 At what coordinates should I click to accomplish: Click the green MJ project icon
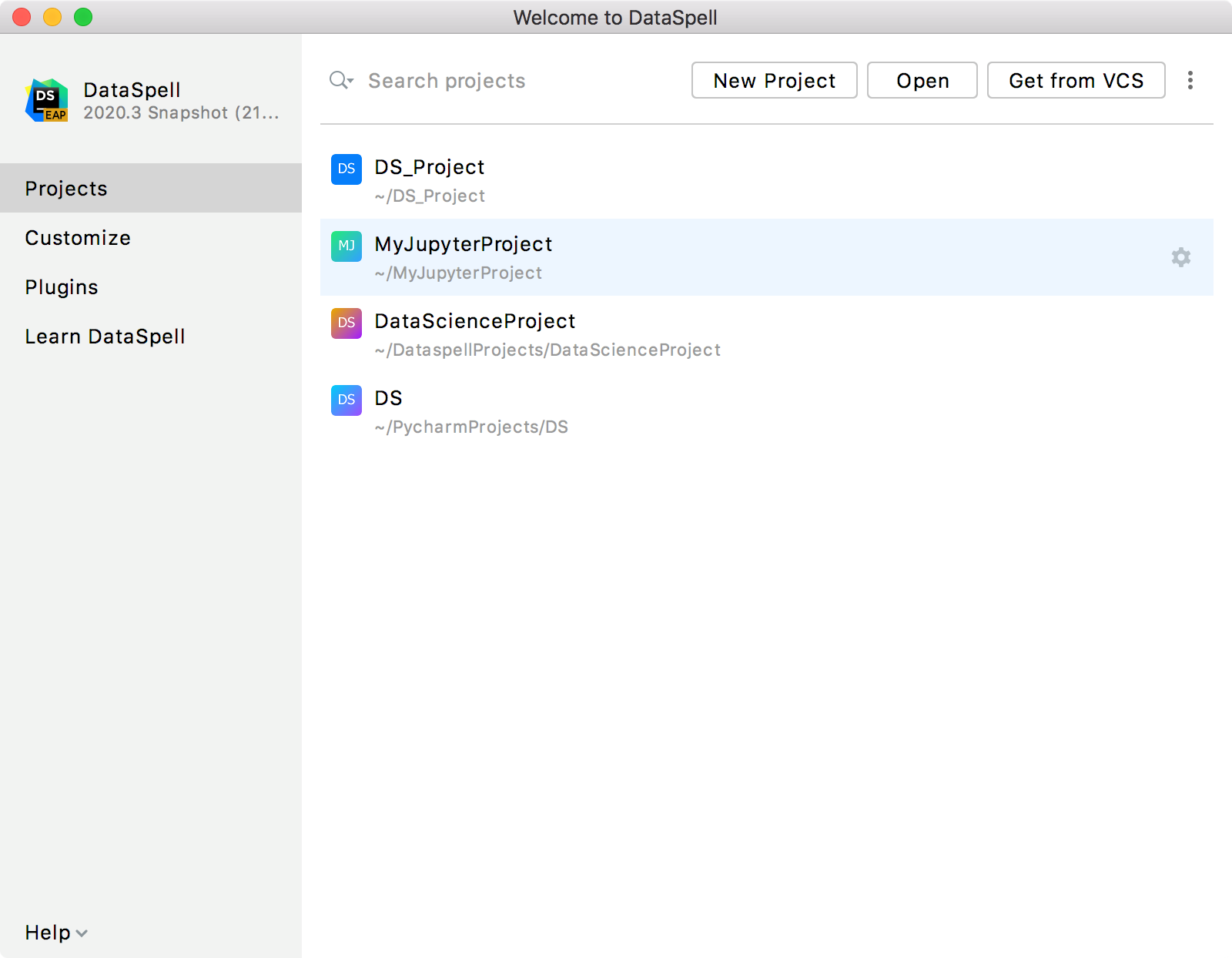[x=346, y=246]
